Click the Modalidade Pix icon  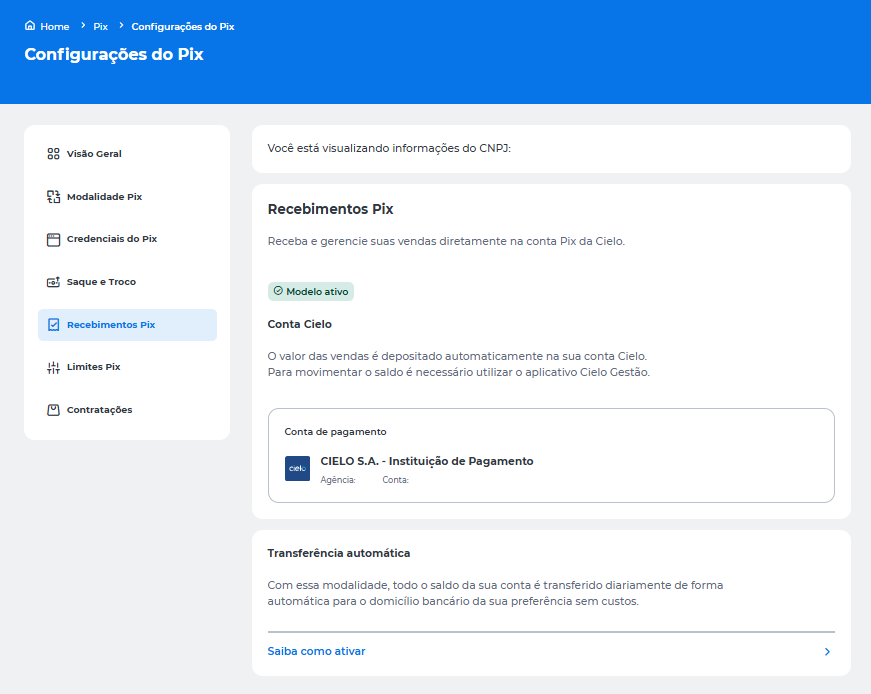[x=53, y=197]
